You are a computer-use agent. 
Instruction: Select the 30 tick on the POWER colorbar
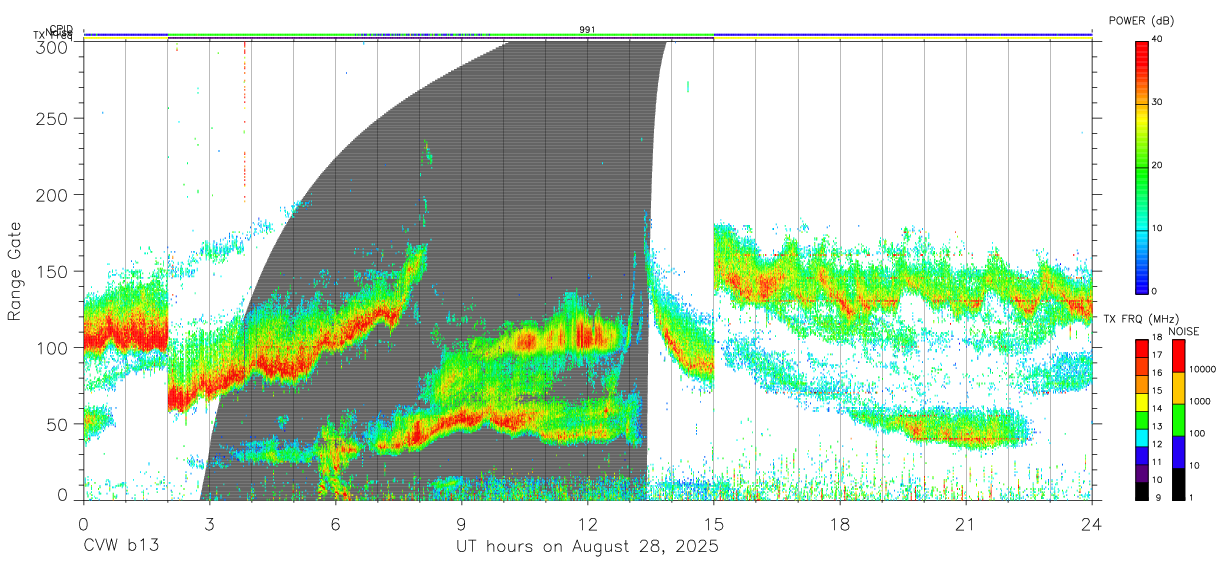coord(1159,102)
